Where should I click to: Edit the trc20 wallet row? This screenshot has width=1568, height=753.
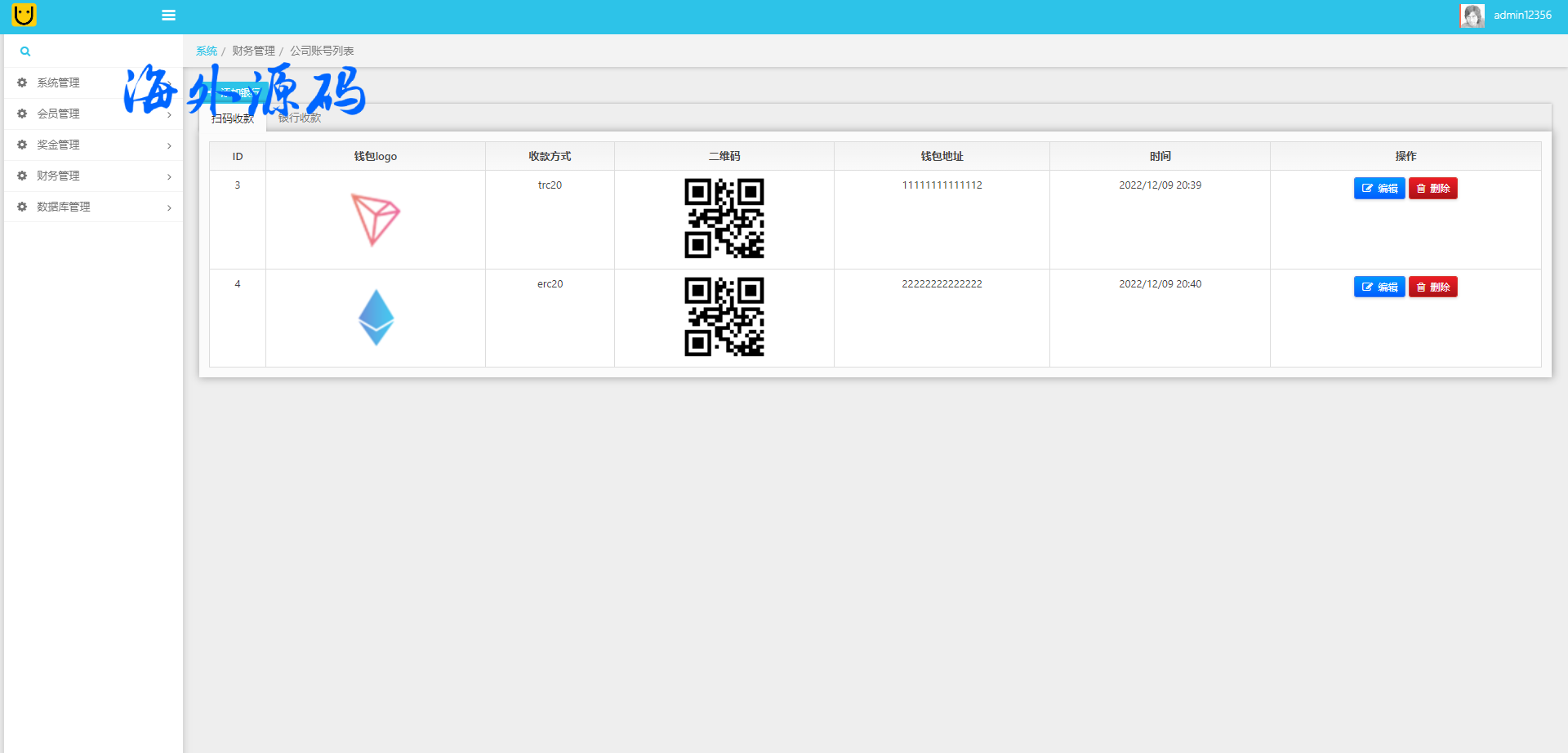pyautogui.click(x=1379, y=189)
